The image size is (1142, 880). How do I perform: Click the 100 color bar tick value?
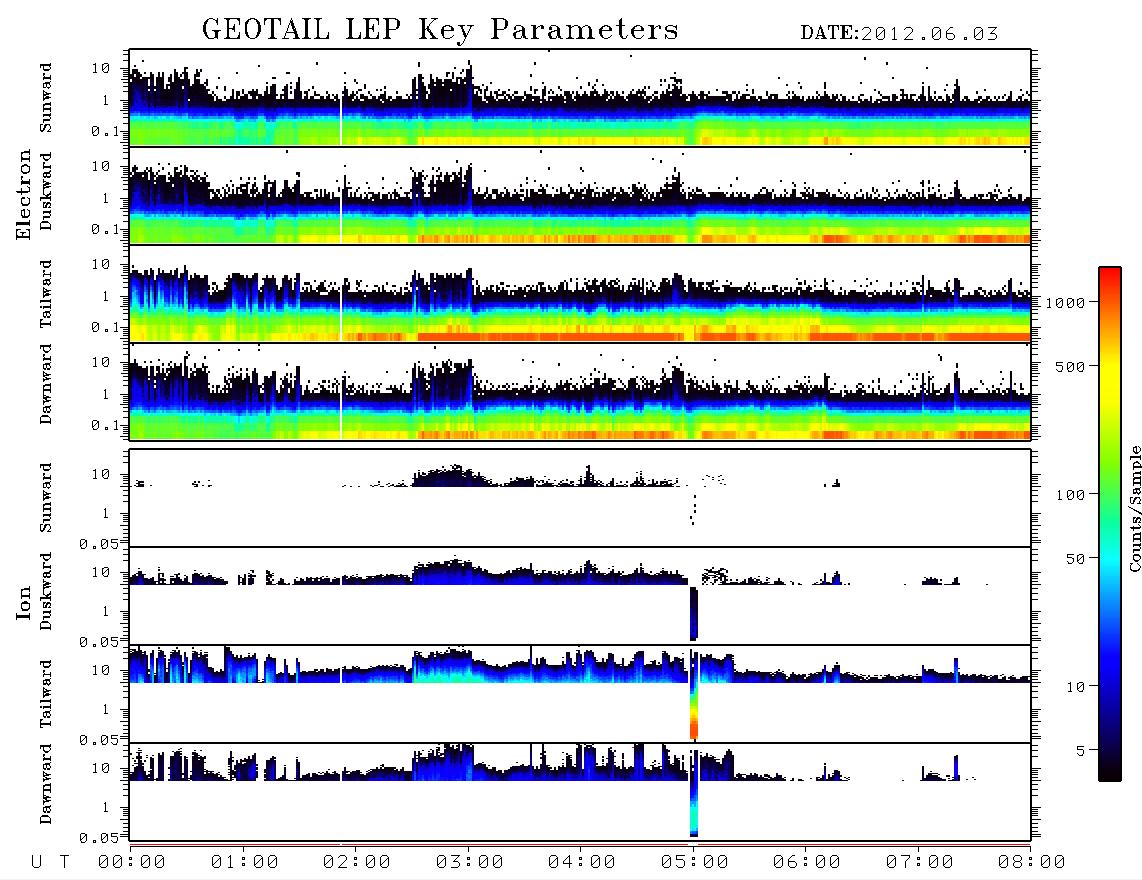point(1070,495)
